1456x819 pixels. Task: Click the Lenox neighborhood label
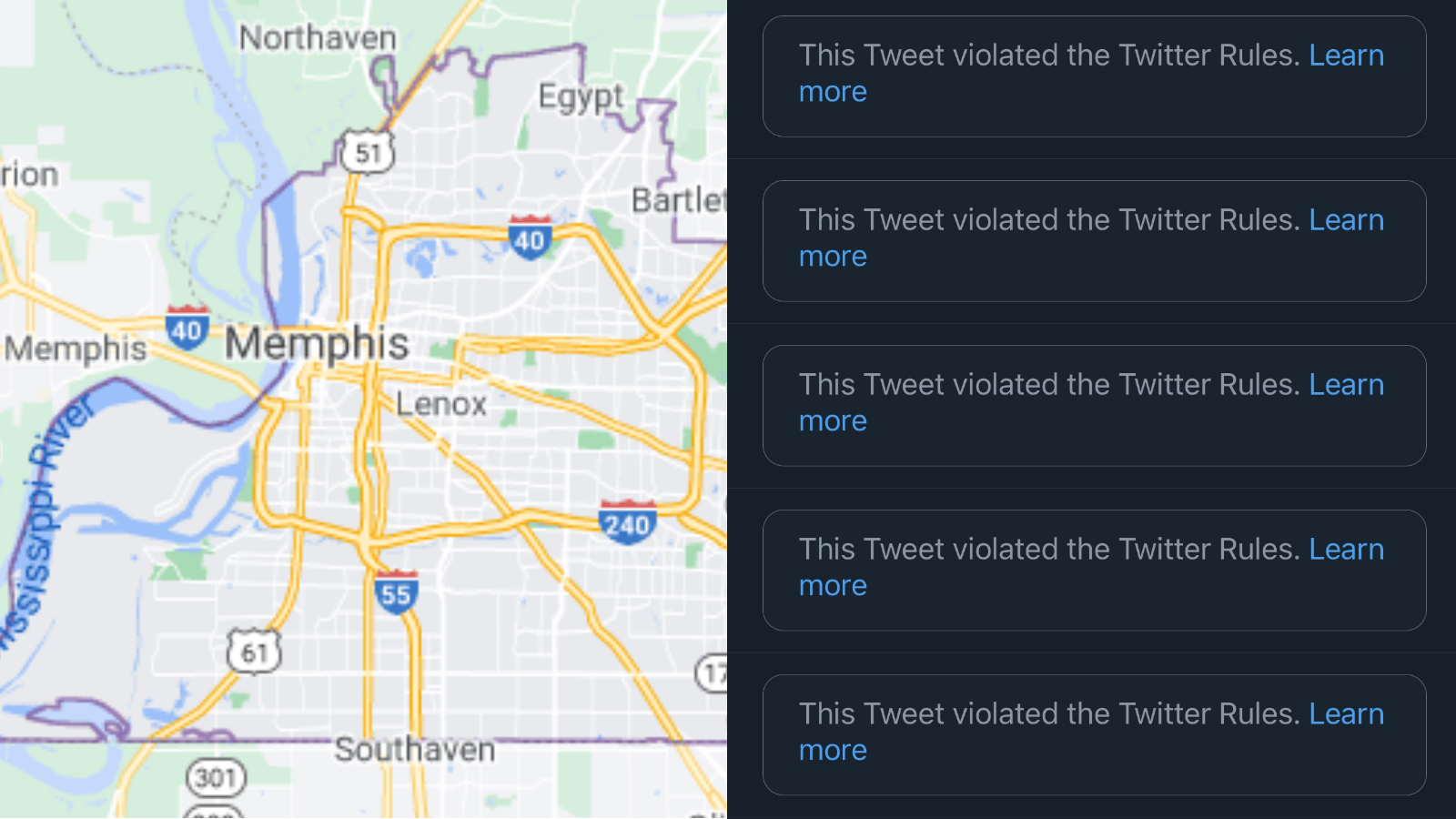pos(440,404)
